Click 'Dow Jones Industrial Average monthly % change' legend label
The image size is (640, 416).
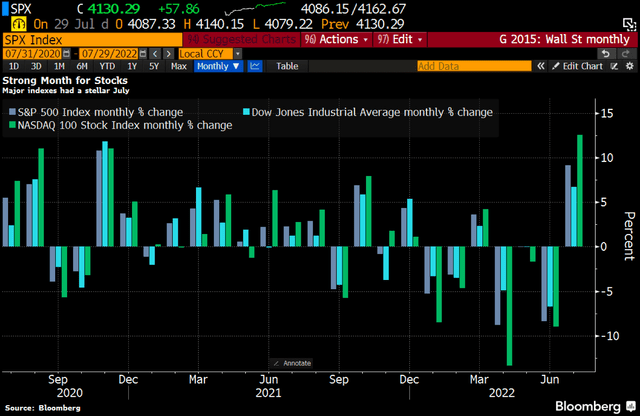point(372,112)
